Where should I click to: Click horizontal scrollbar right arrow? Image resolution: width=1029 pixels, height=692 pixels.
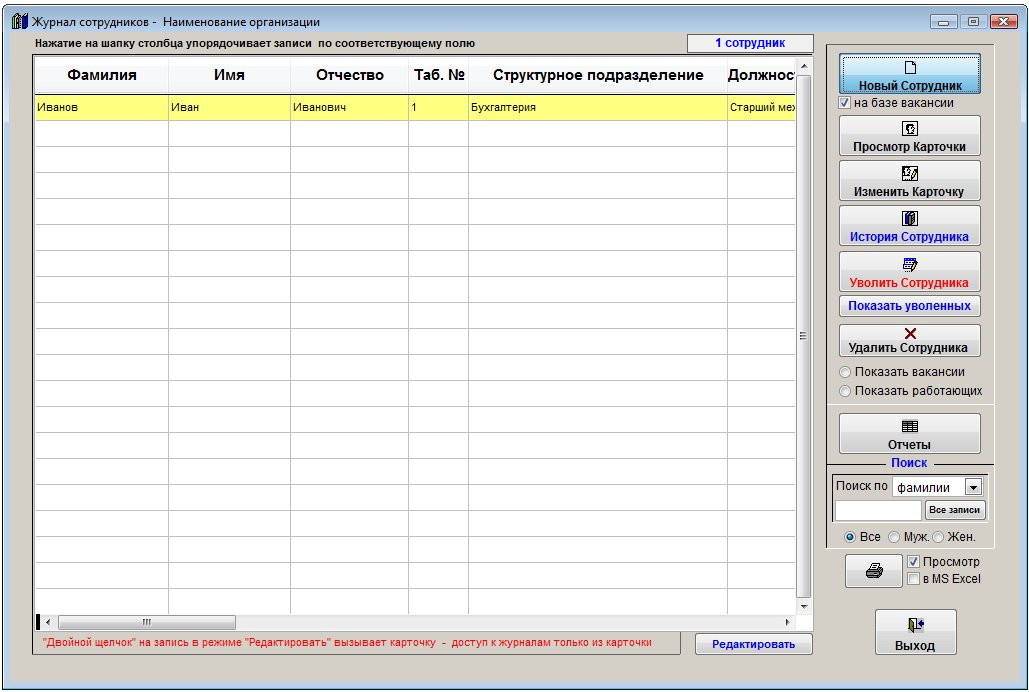pyautogui.click(x=788, y=622)
